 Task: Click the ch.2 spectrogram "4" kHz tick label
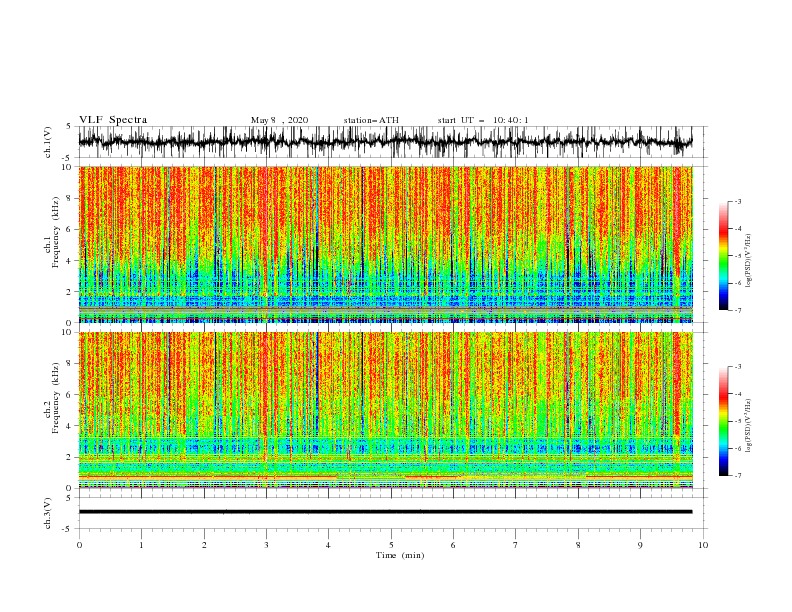click(71, 426)
